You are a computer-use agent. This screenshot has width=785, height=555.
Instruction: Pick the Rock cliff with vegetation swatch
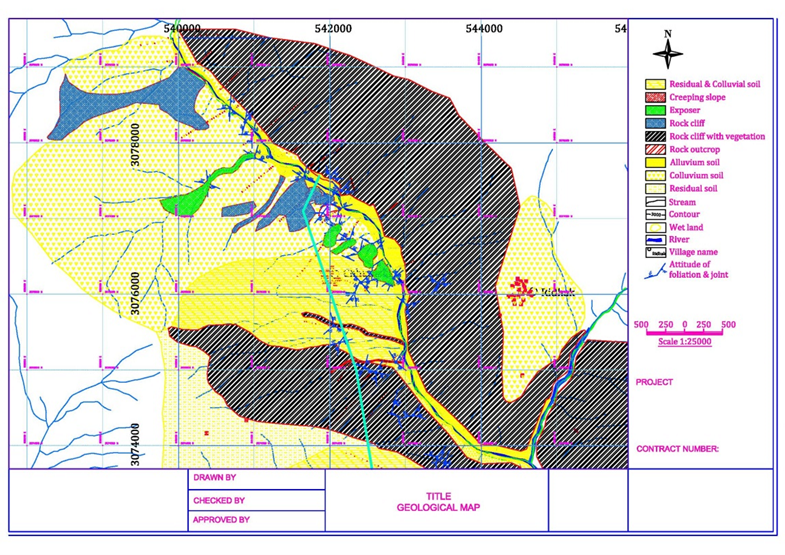(655, 136)
